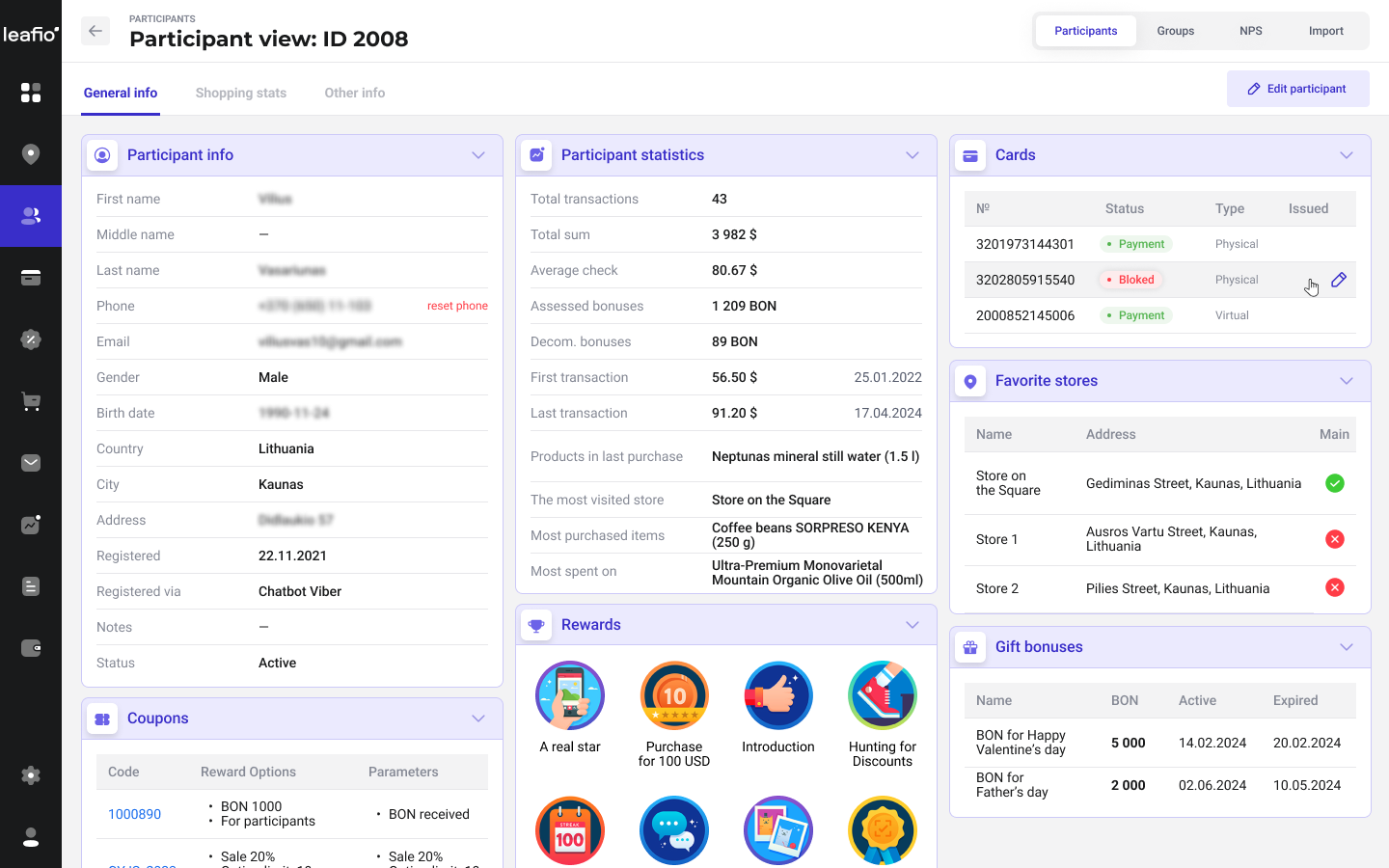1389x868 pixels.
Task: Open Settings via the gear icon
Action: [31, 775]
